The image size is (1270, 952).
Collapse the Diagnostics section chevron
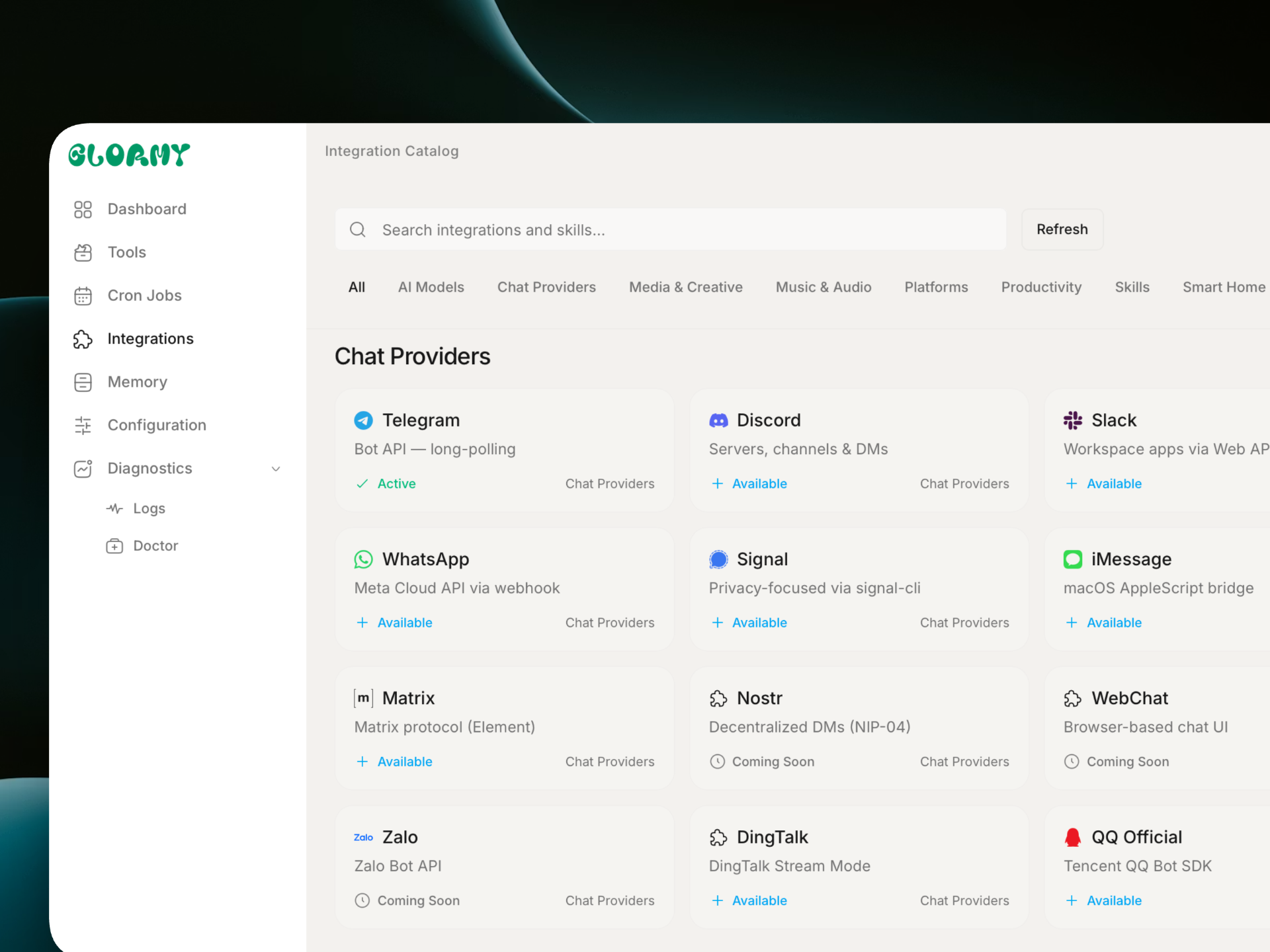276,469
